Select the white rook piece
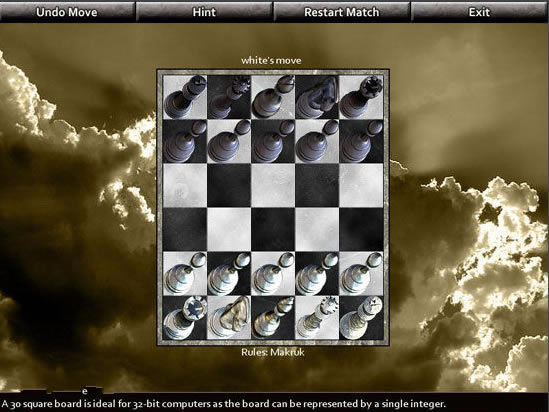The height and width of the screenshot is (412, 549). (185, 318)
